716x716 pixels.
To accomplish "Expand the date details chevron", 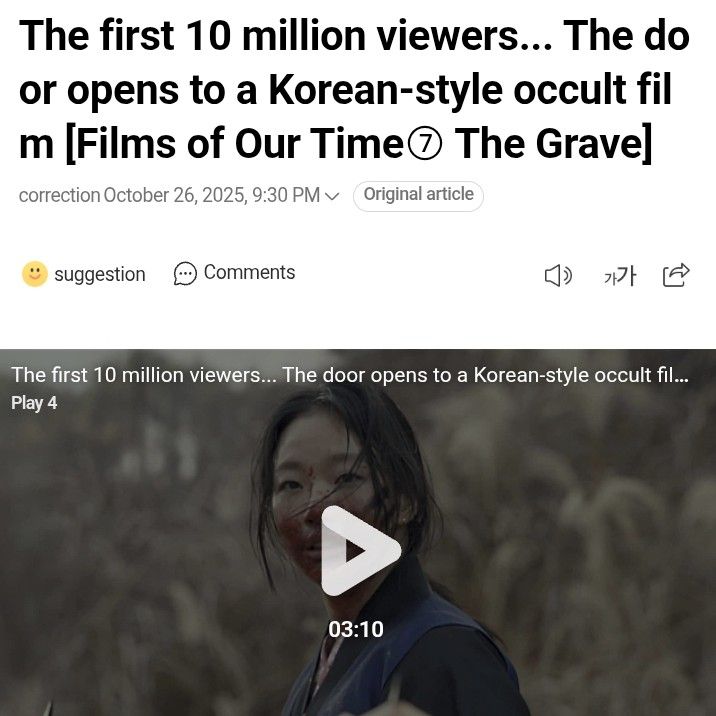I will click(x=332, y=196).
